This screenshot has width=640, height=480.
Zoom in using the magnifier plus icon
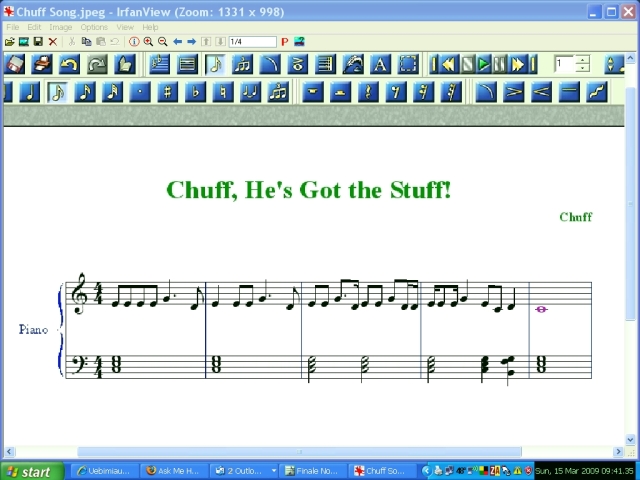tap(148, 42)
